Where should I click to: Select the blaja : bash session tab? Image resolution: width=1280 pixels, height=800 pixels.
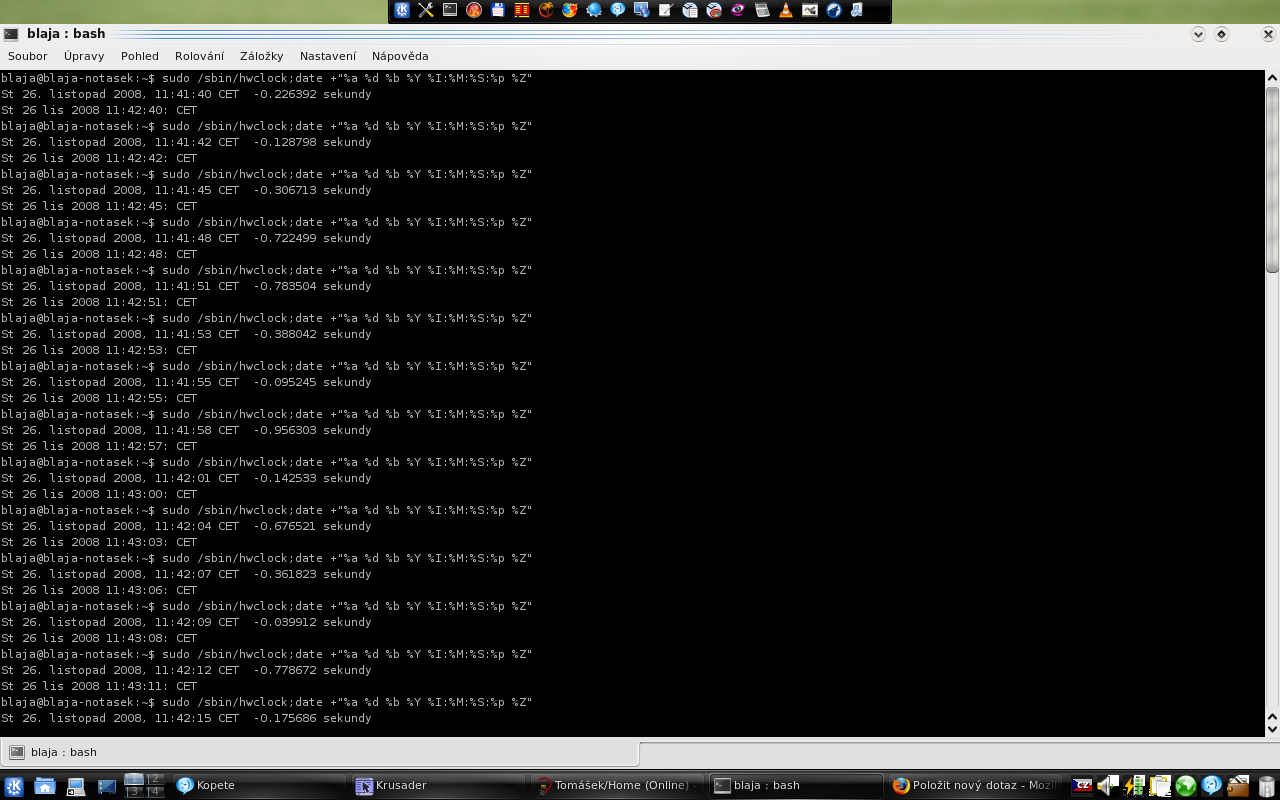(x=320, y=752)
